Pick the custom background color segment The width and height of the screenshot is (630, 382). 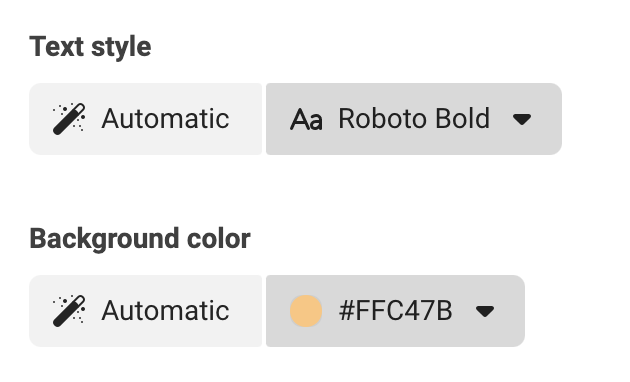pos(395,311)
